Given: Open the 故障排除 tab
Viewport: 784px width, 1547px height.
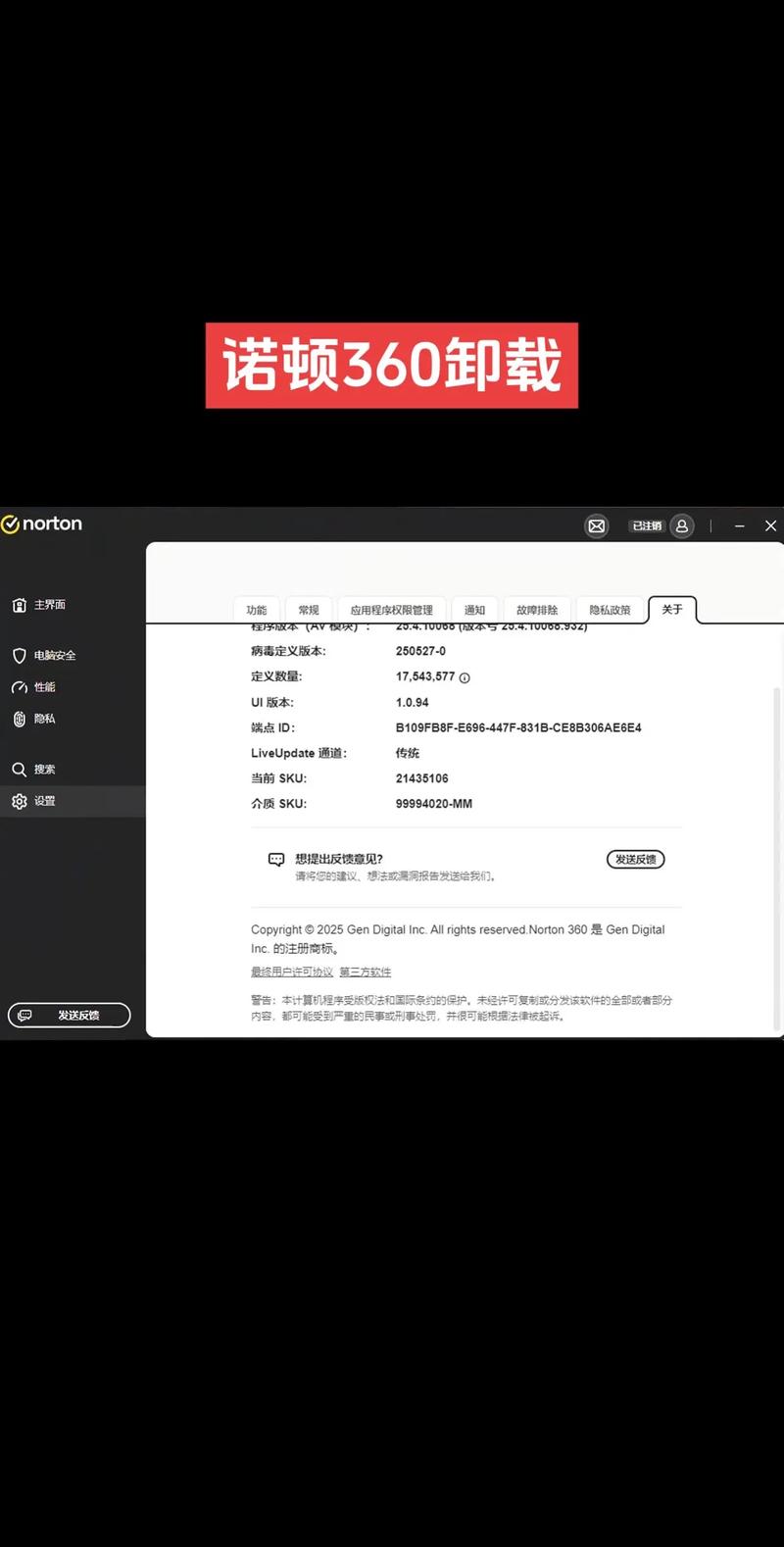Looking at the screenshot, I should pyautogui.click(x=537, y=610).
